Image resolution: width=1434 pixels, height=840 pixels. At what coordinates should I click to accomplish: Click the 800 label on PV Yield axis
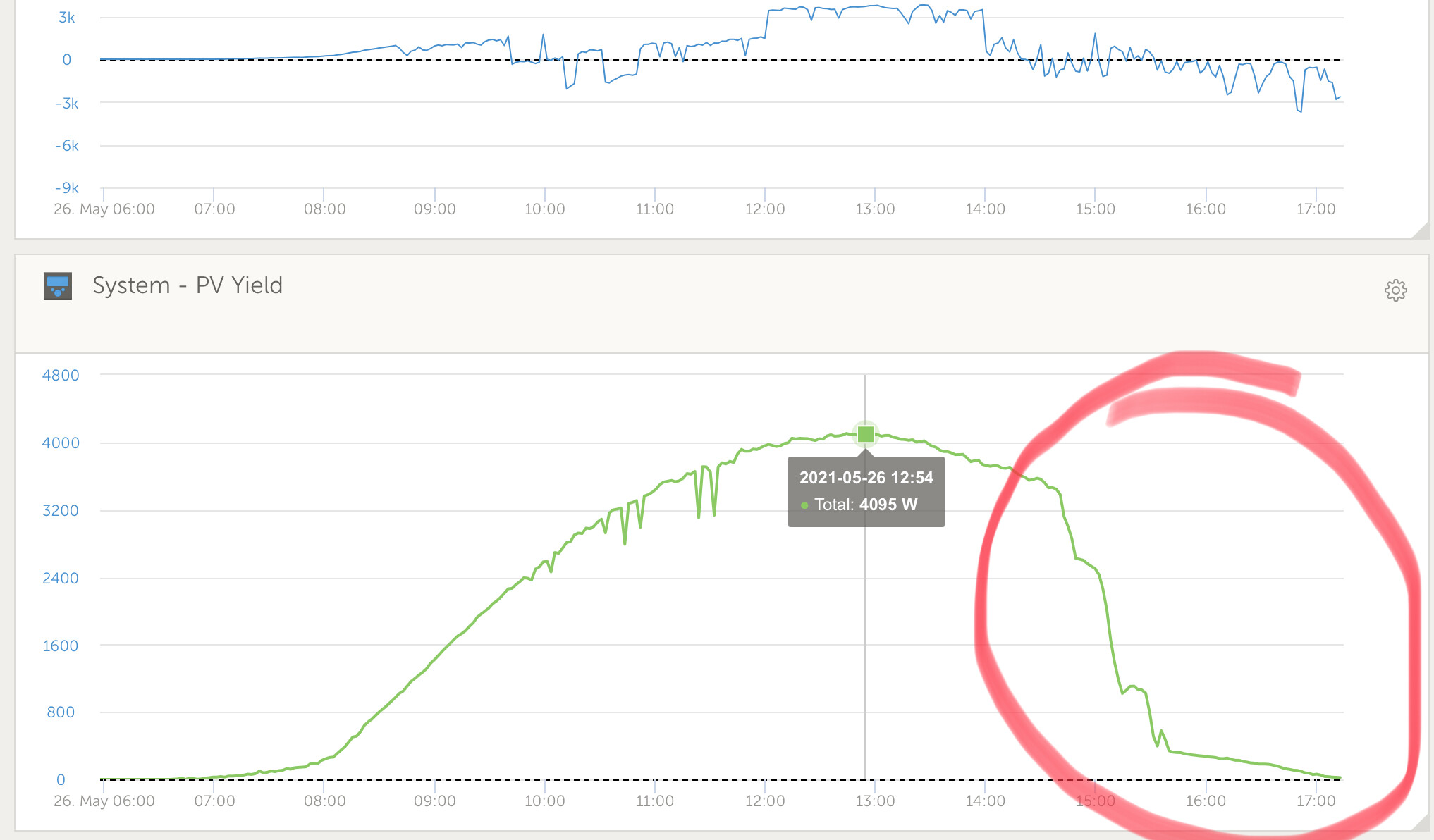click(x=61, y=712)
